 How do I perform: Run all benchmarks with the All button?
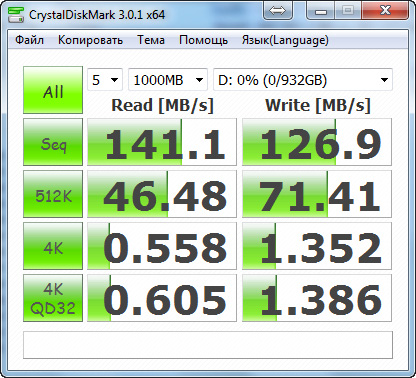[53, 90]
